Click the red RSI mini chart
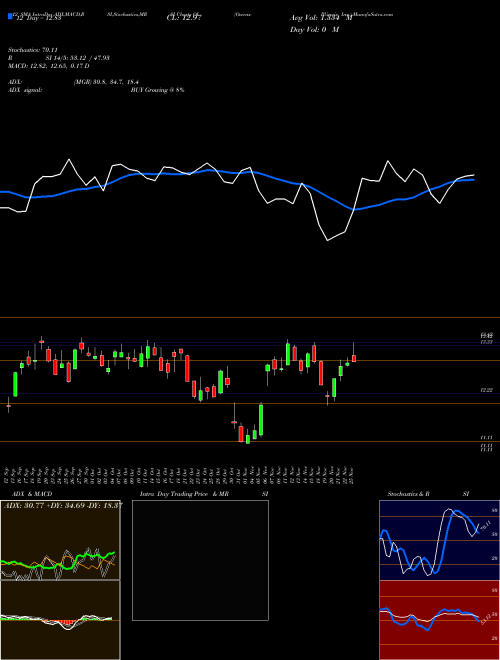The height and width of the screenshot is (660, 500). coord(439,620)
